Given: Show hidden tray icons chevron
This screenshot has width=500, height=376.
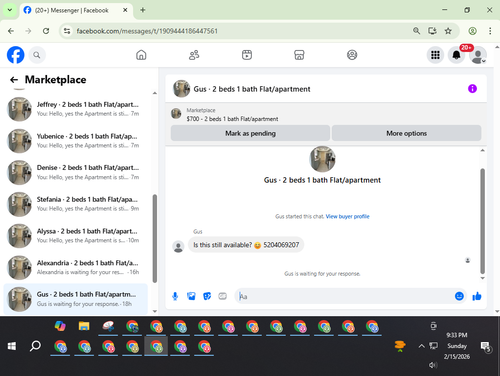Looking at the screenshot, I should click(x=421, y=346).
